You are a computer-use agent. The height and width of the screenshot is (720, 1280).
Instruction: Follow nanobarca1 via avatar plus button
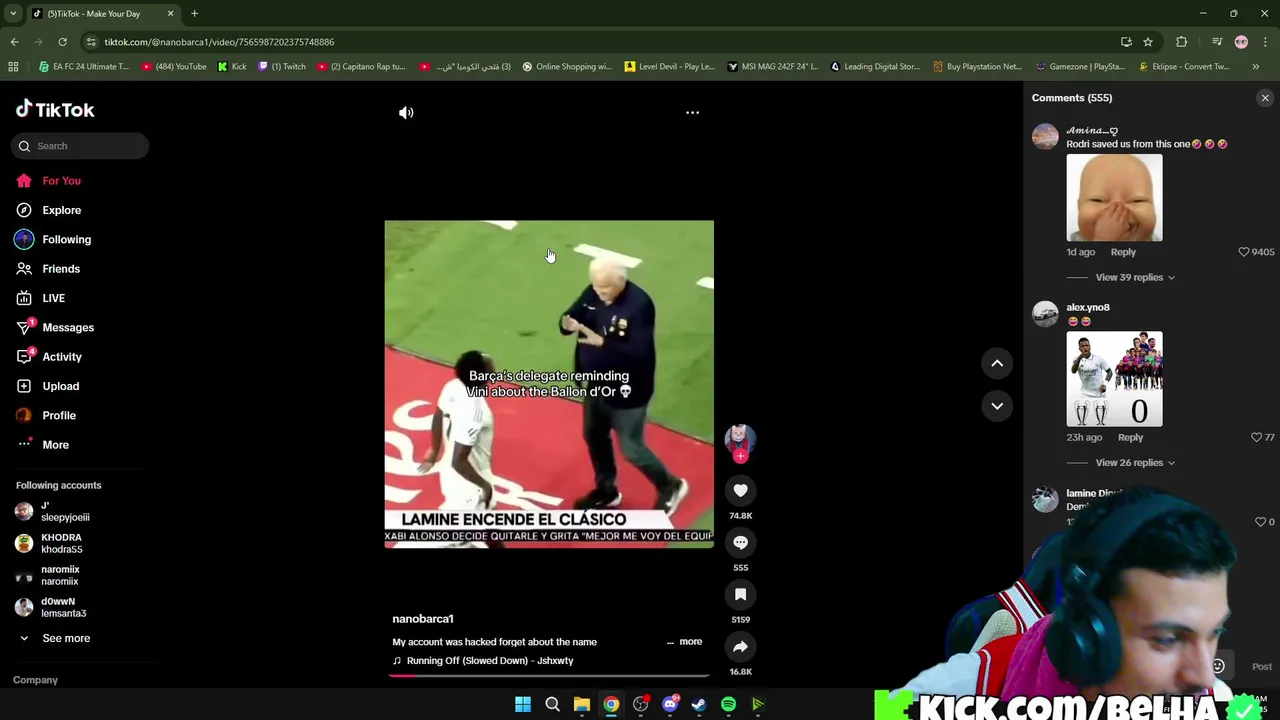click(x=740, y=456)
